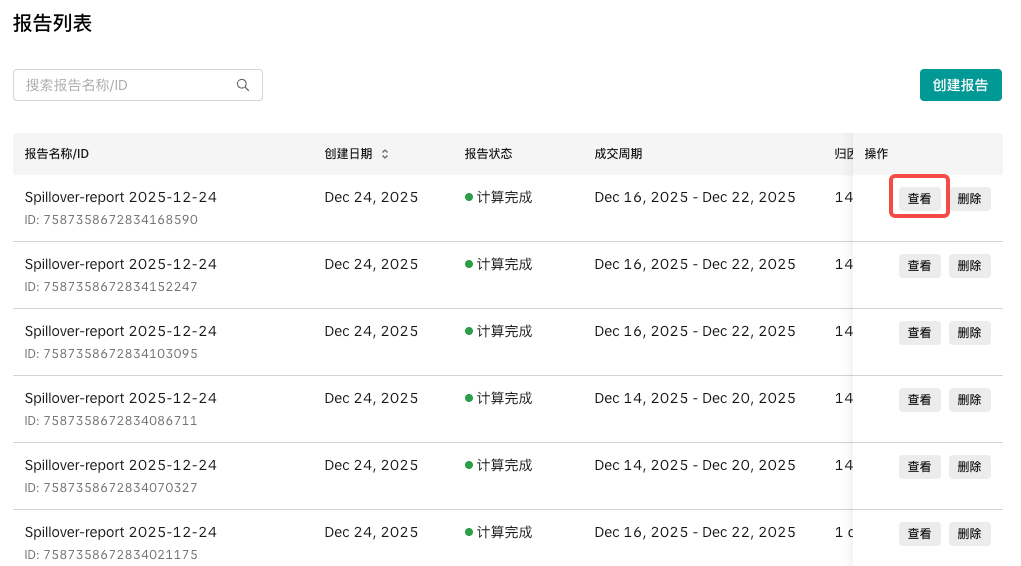Click 查看 for report ID ending 103095
The width and height of the screenshot is (1021, 566).
[919, 333]
